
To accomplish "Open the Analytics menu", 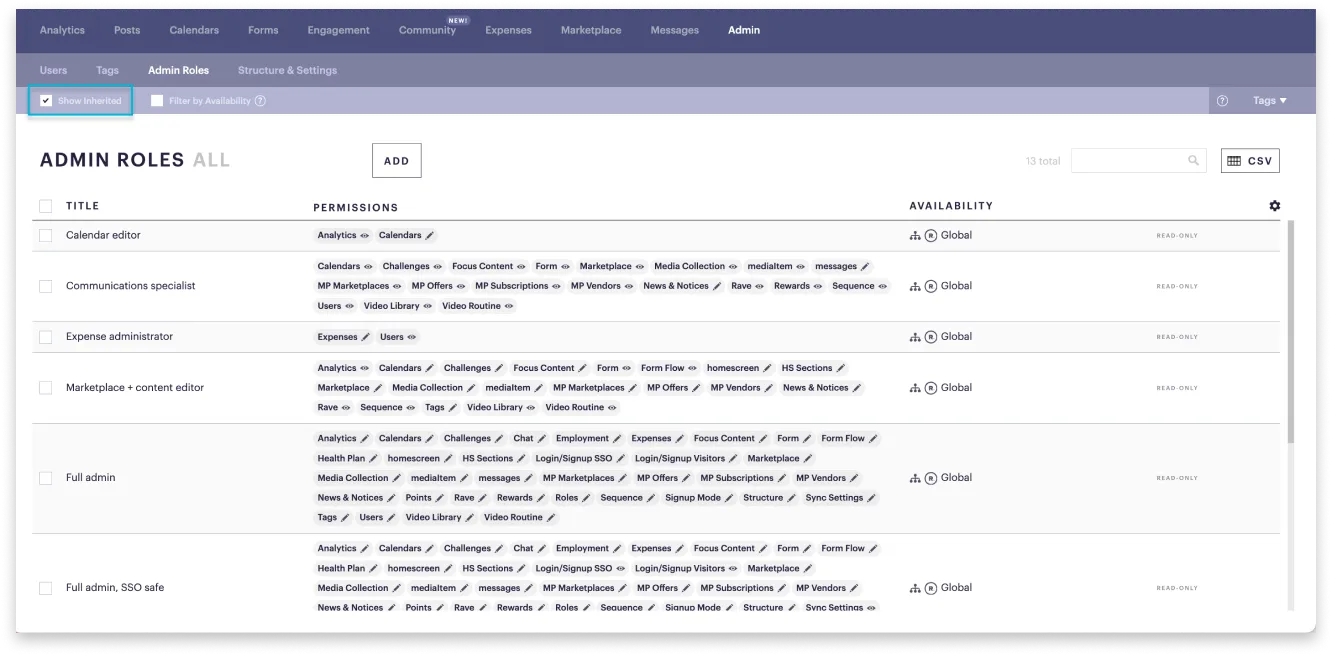I will point(62,30).
